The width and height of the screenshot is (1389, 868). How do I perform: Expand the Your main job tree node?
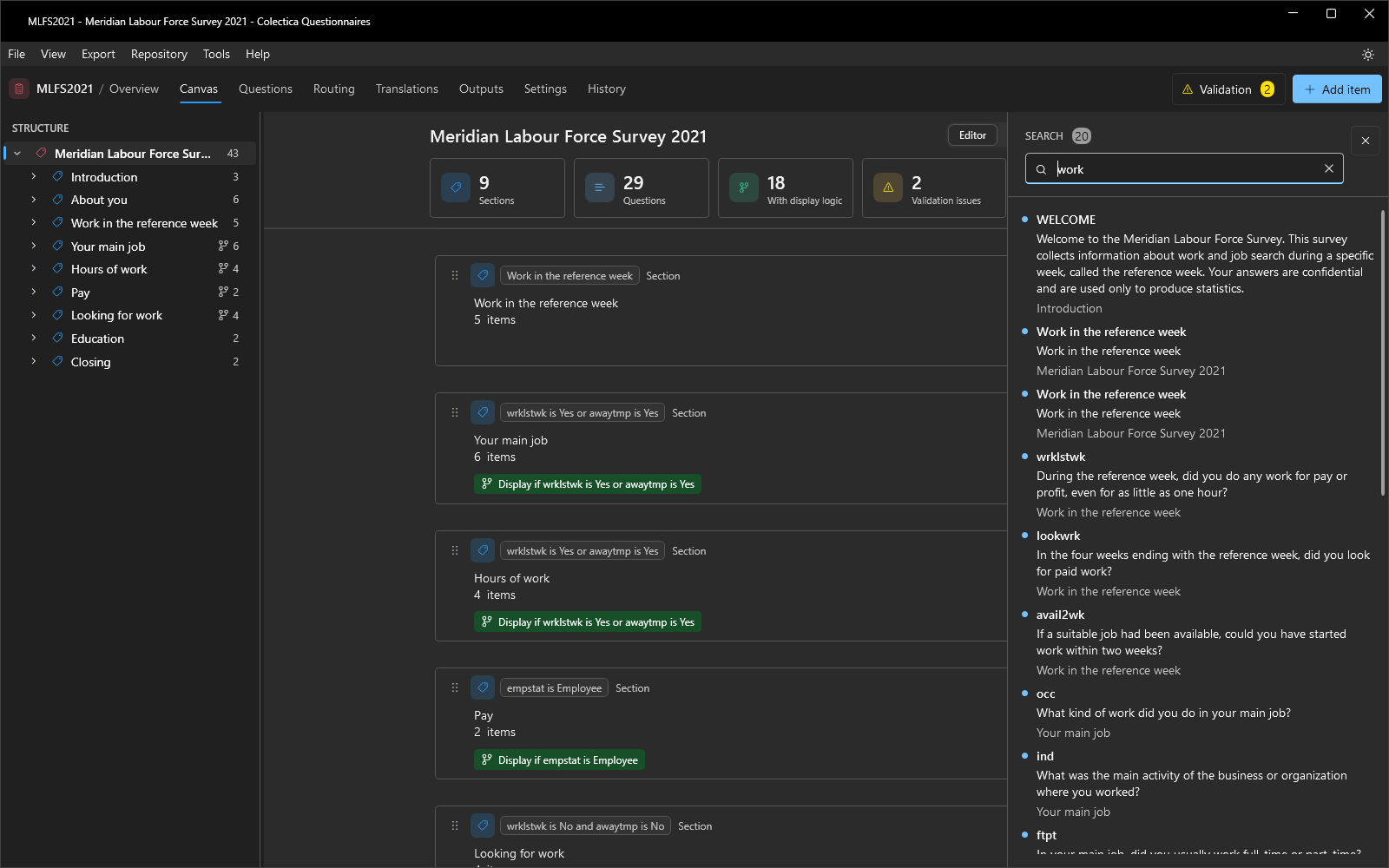[34, 246]
